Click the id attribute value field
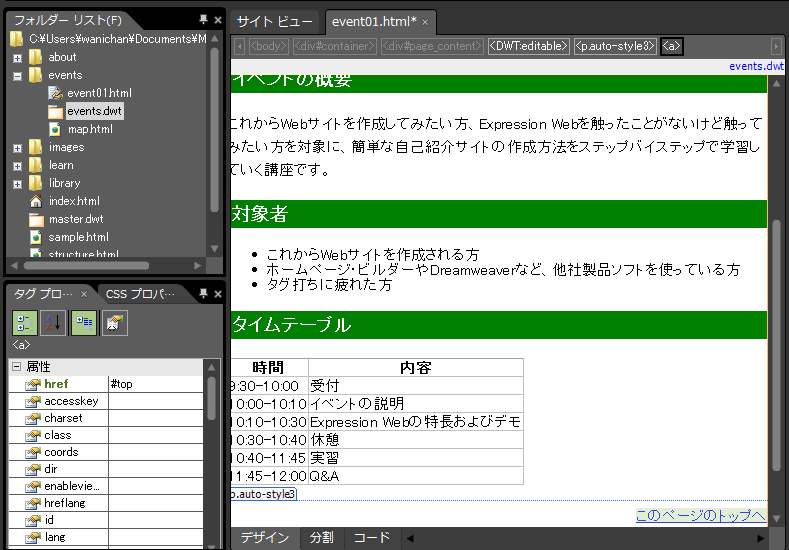This screenshot has height=550, width=789. [x=155, y=520]
